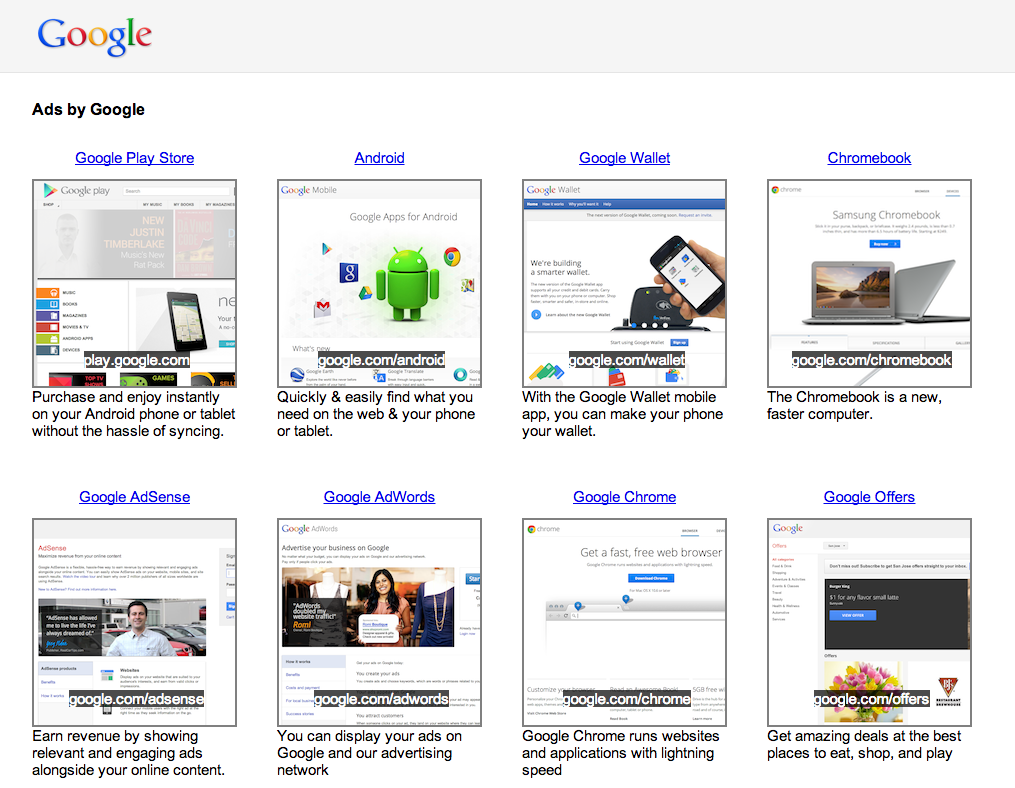Follow the Google Chrome title link
This screenshot has width=1015, height=788.
coord(624,497)
